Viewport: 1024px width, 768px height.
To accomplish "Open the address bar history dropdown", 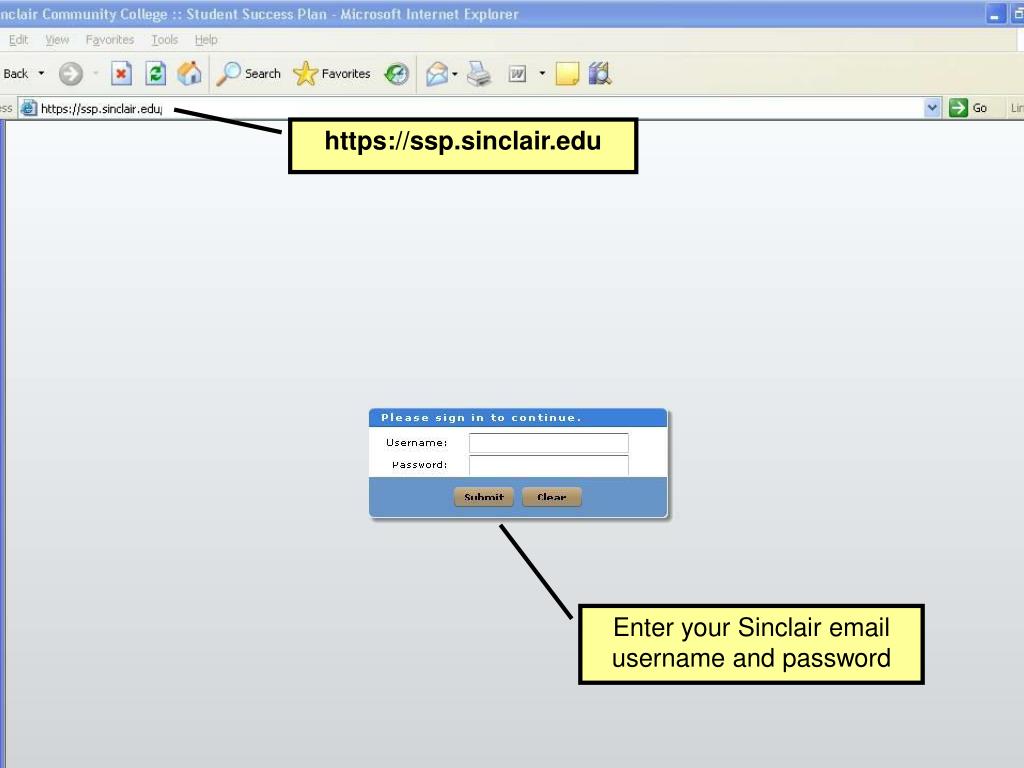I will coord(932,108).
